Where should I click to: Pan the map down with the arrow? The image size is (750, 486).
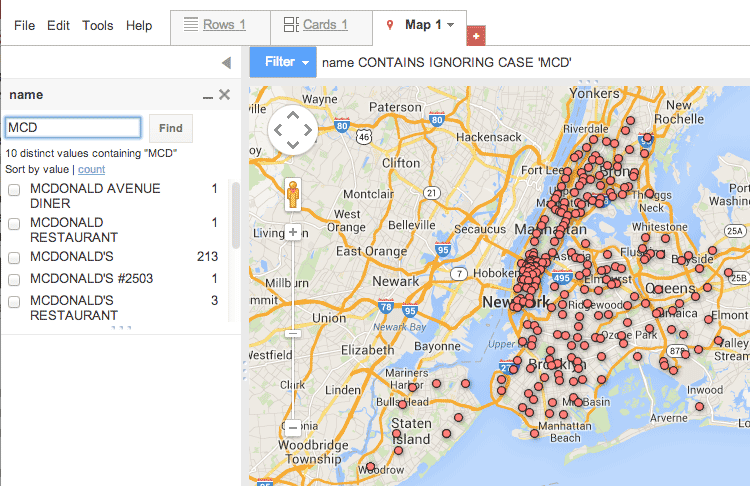pyautogui.click(x=293, y=144)
